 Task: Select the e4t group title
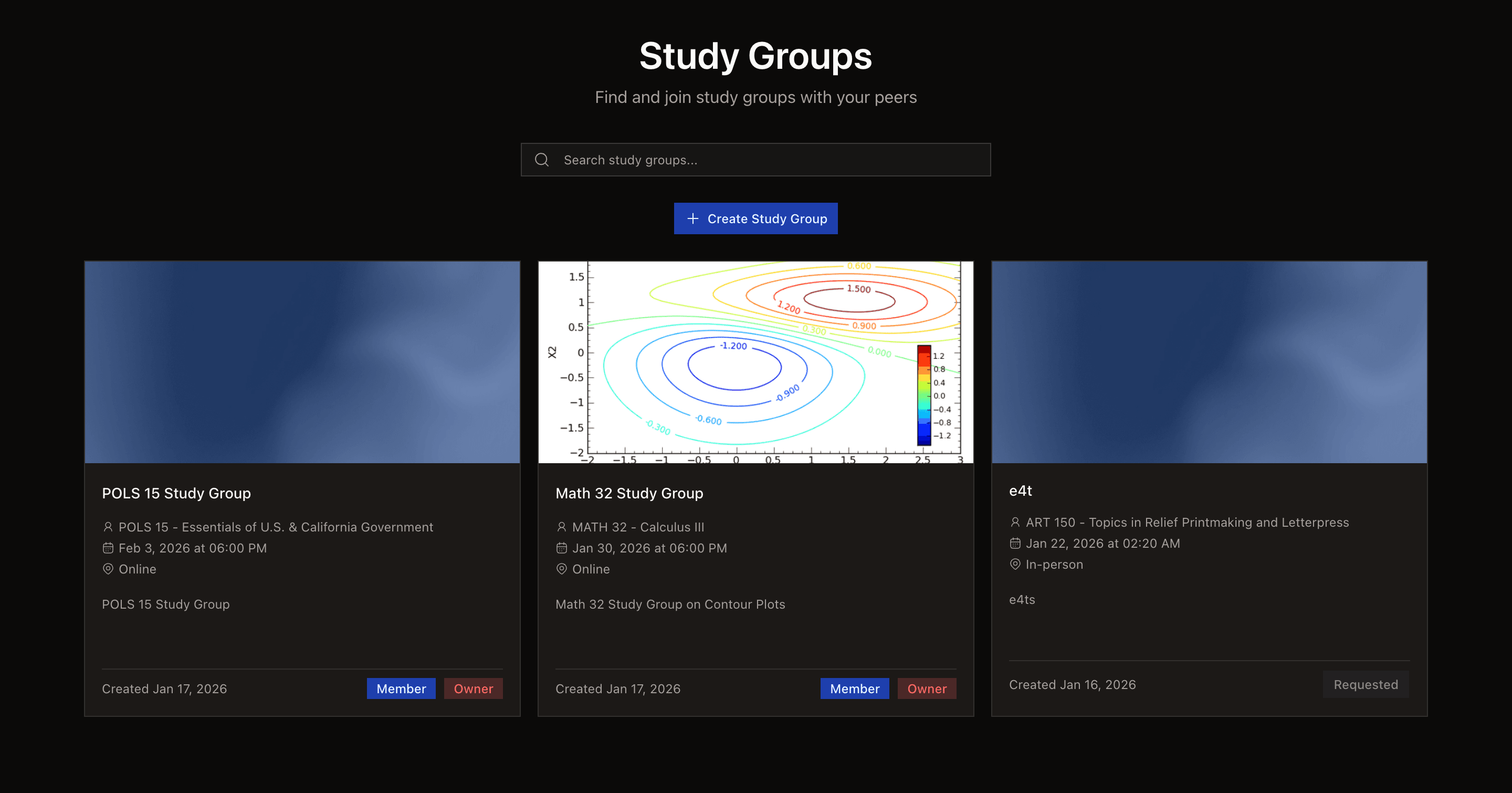(x=1021, y=491)
